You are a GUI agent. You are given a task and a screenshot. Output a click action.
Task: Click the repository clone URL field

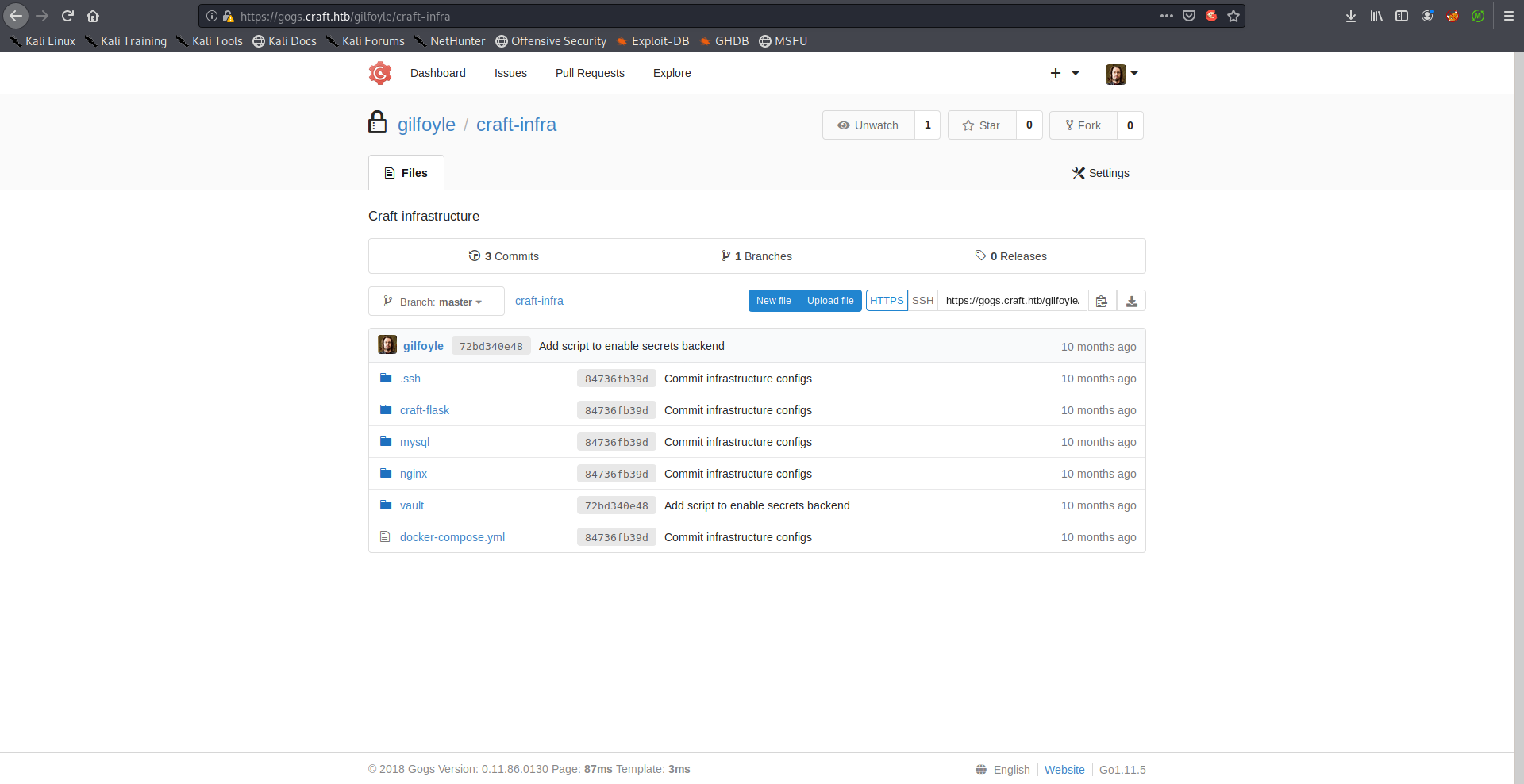click(1012, 301)
